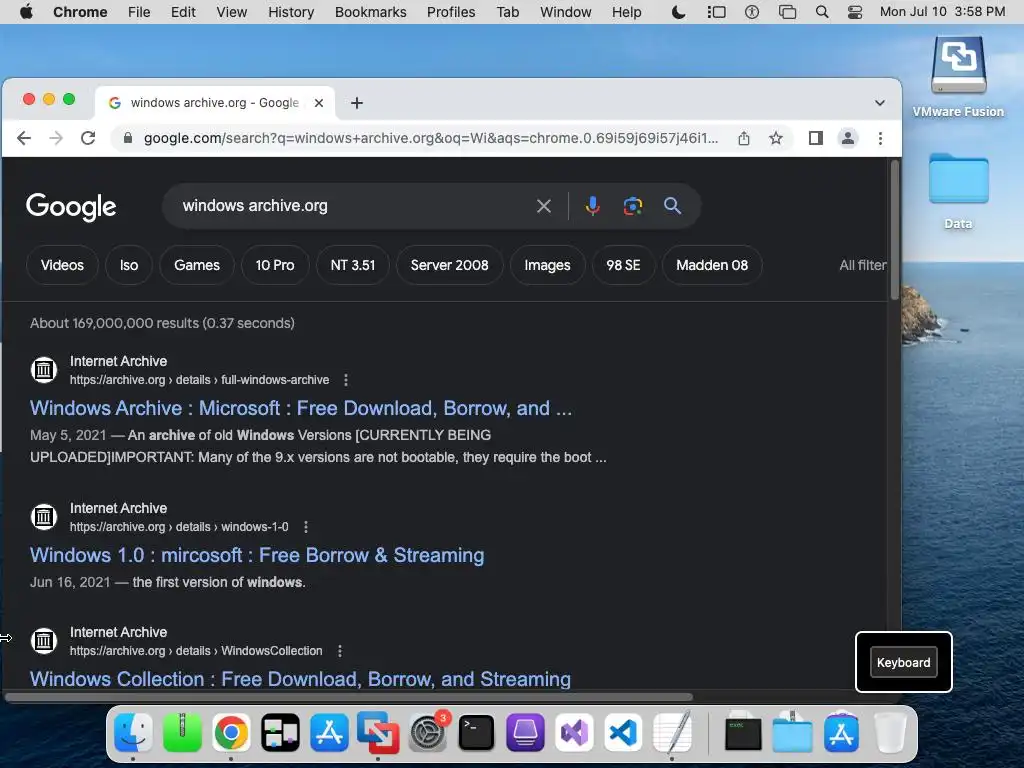Click the horizontal scrollbar at page bottom
The height and width of the screenshot is (768, 1024).
tap(349, 696)
